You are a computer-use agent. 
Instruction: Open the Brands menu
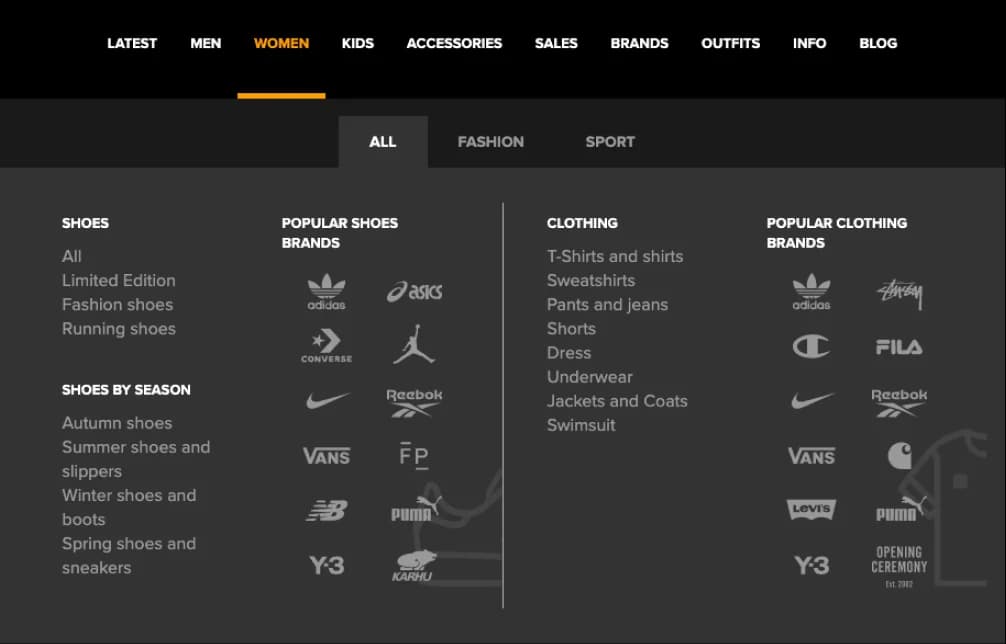[x=639, y=43]
